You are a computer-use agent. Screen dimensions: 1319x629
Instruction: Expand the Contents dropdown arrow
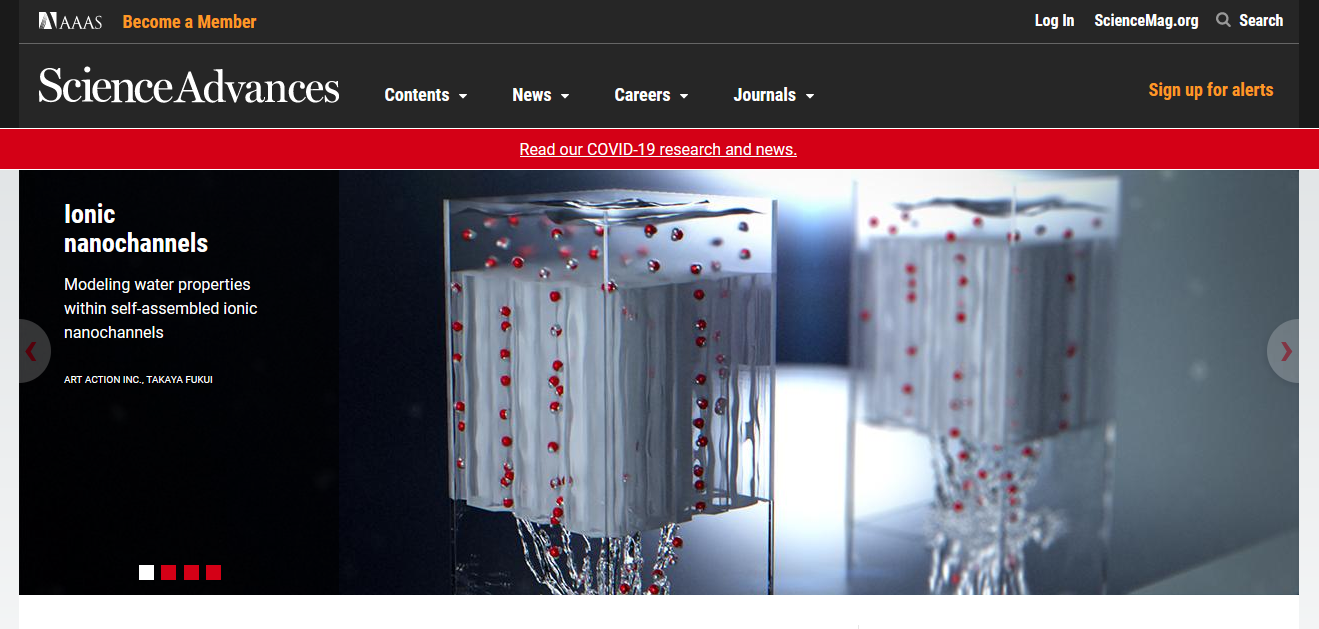[x=463, y=96]
